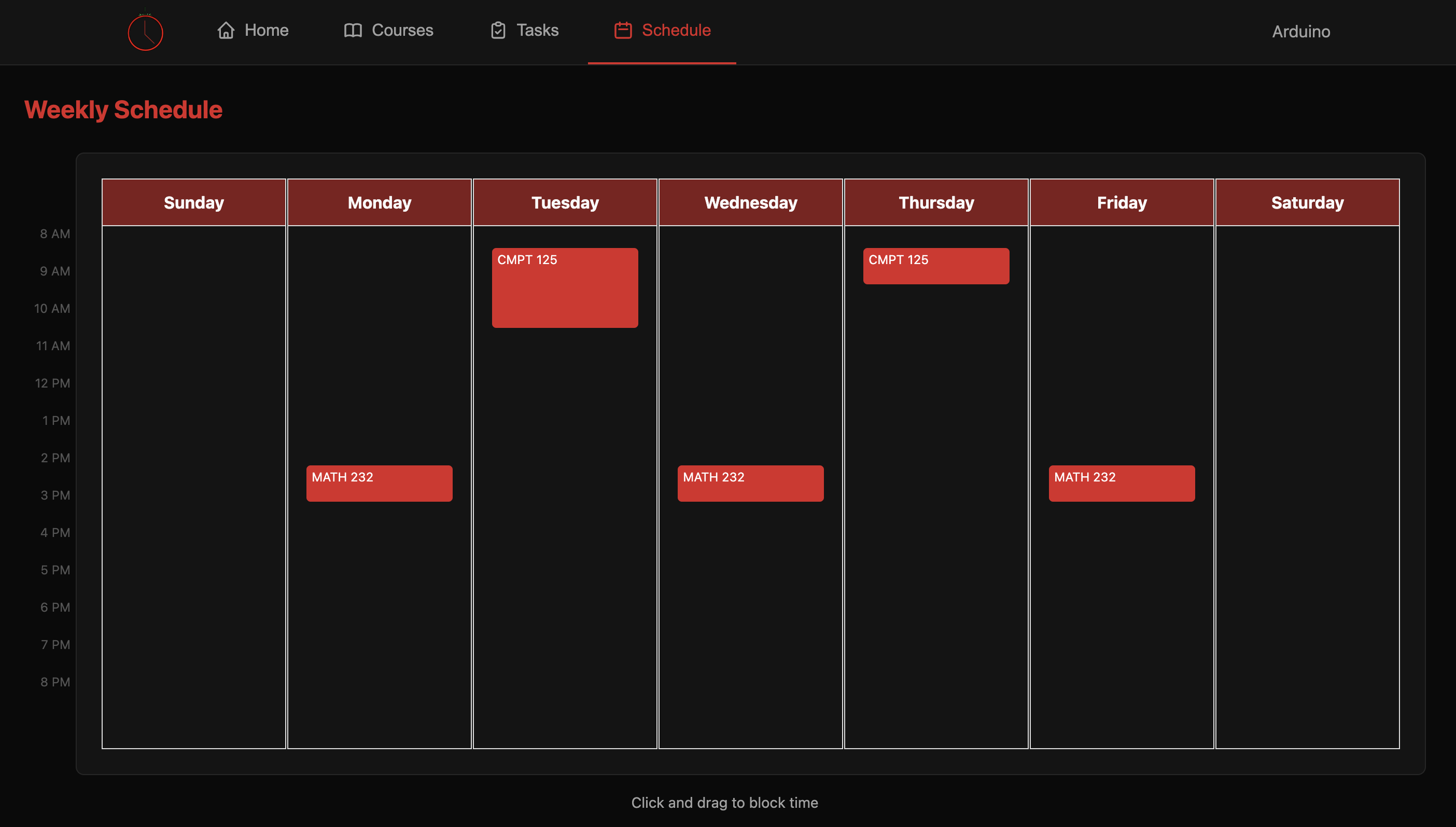
Task: Select Tuesday's CMPT 125 block
Action: [565, 288]
